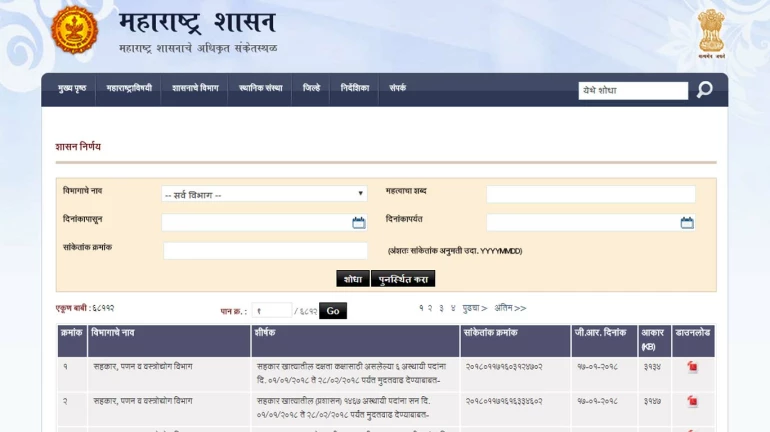Screen dimensions: 770x432
Task: Expand the सर्व विभाग department dropdown
Action: [264, 195]
